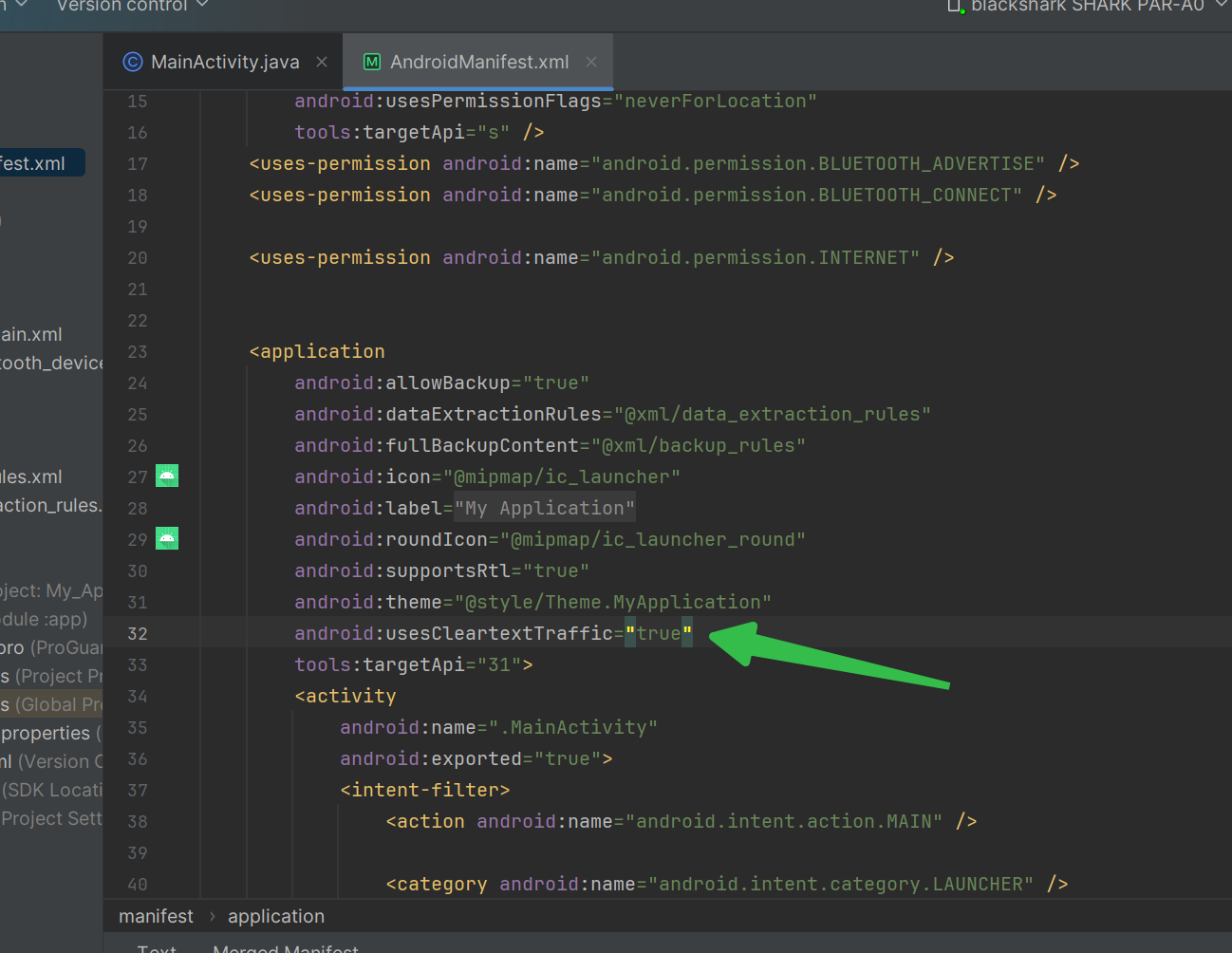
Task: Click the Java class icon on MainActivity tab
Action: point(133,62)
